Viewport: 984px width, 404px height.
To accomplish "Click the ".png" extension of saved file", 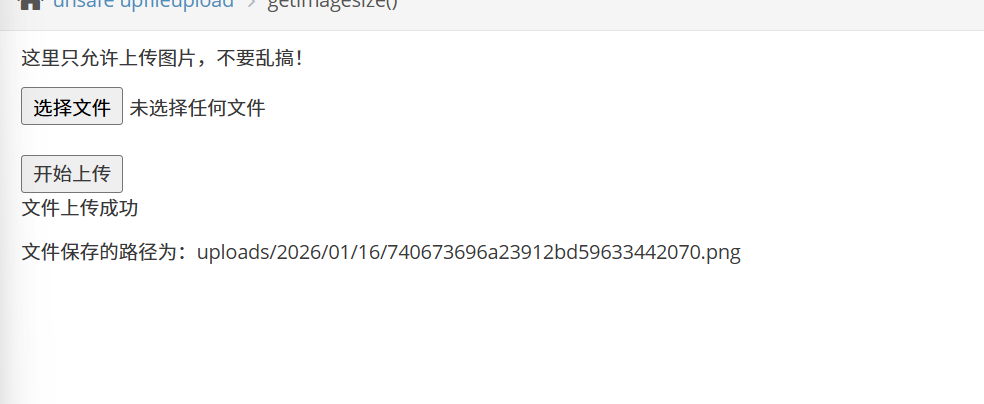I will click(720, 252).
